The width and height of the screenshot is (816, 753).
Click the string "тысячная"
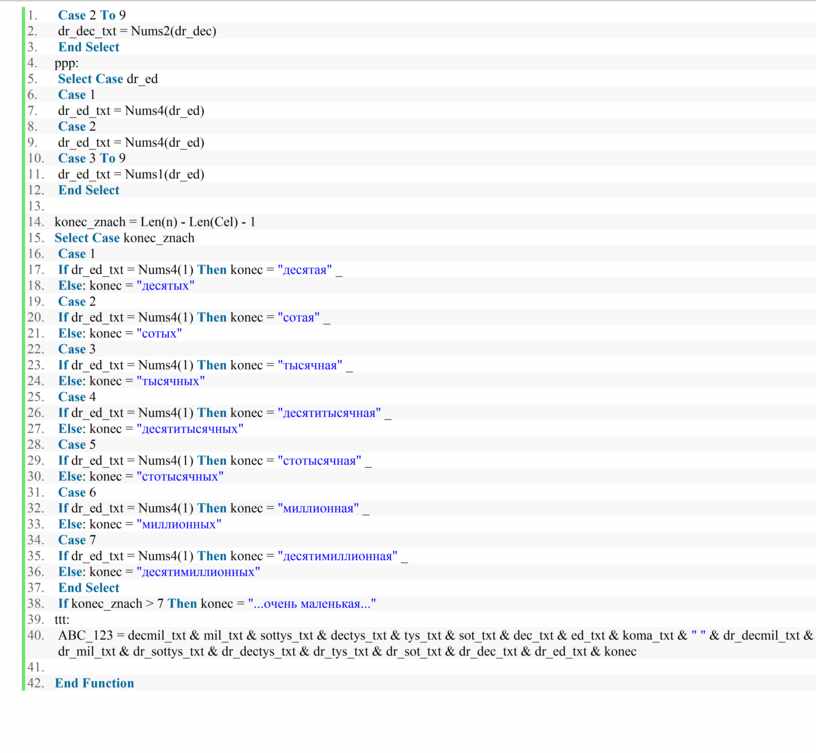[310, 365]
